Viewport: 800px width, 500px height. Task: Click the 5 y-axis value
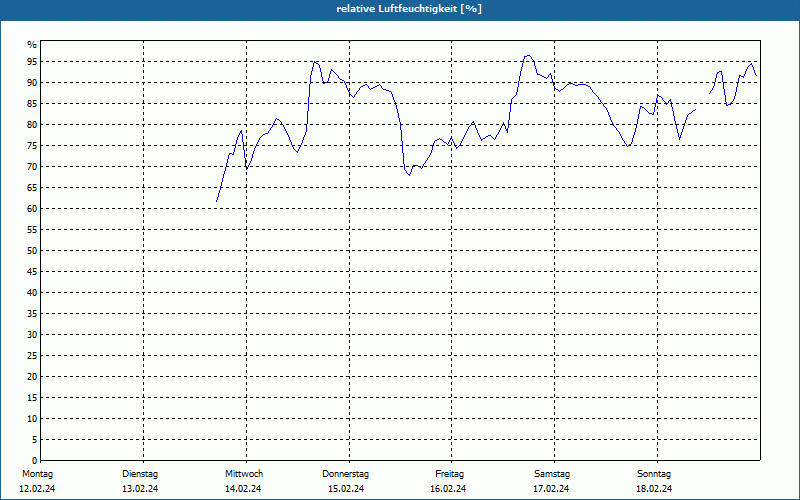pos(35,440)
